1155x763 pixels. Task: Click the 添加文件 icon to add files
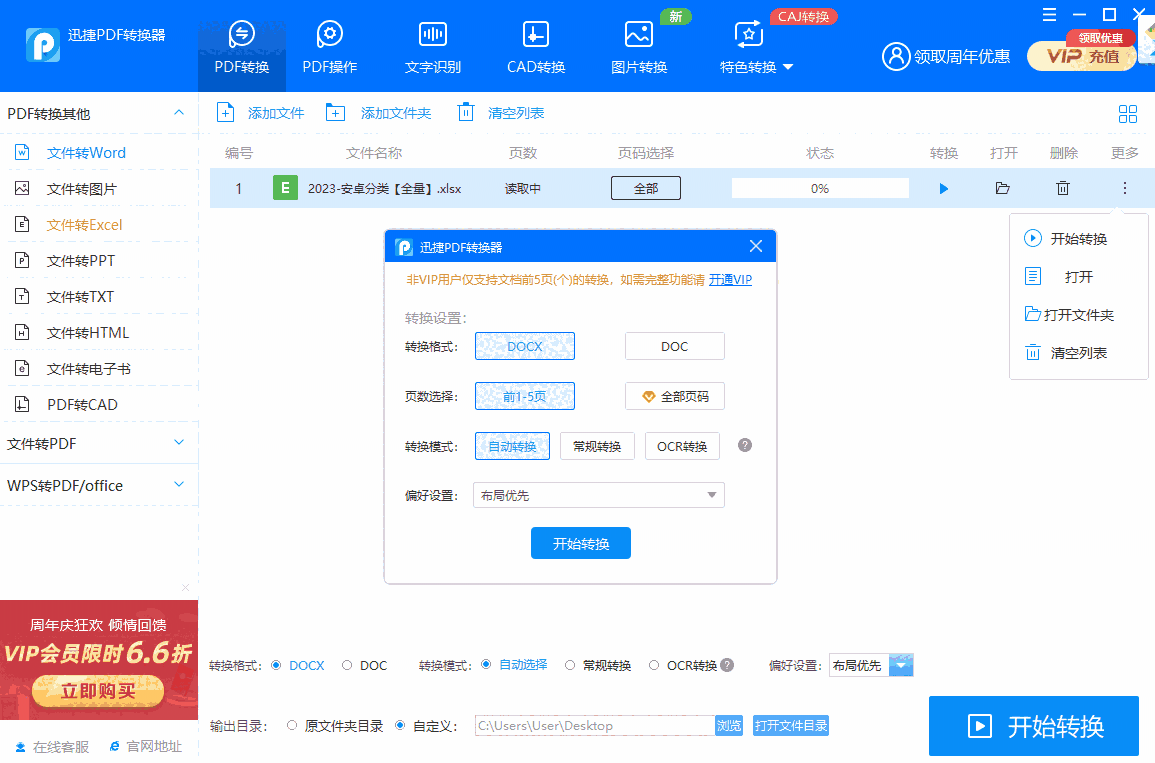226,112
